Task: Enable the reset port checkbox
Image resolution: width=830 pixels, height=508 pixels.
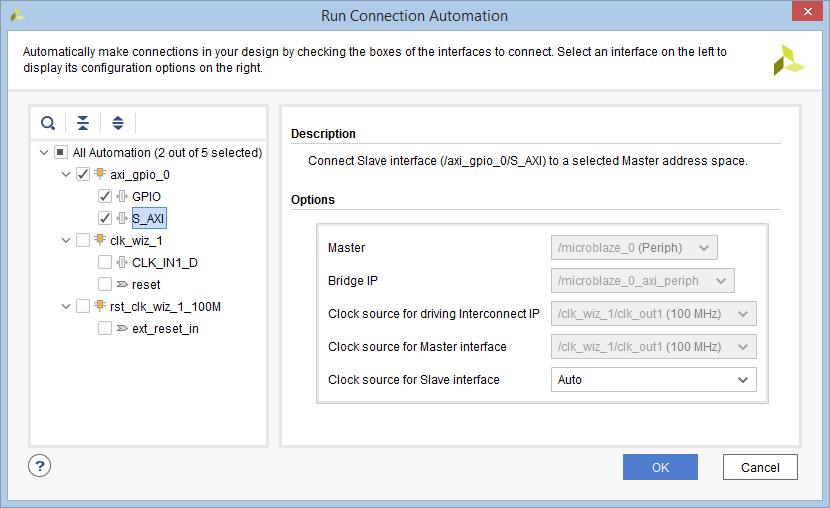Action: pos(105,284)
